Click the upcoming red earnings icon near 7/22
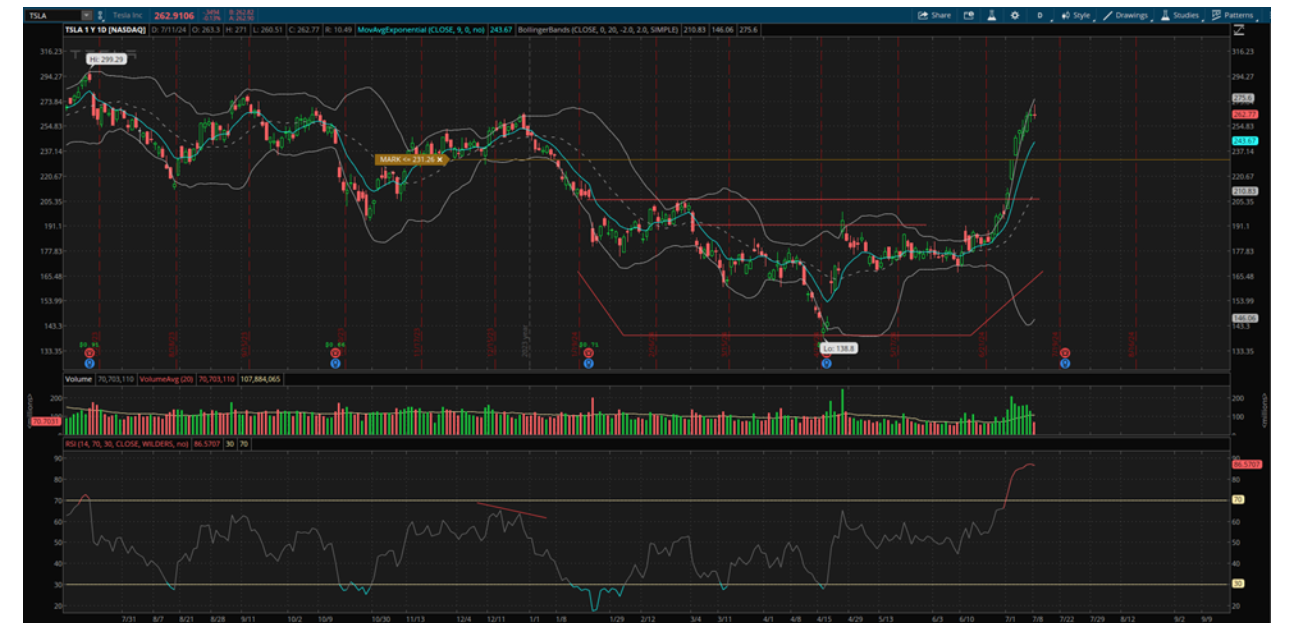The image size is (1306, 644). tap(1065, 353)
